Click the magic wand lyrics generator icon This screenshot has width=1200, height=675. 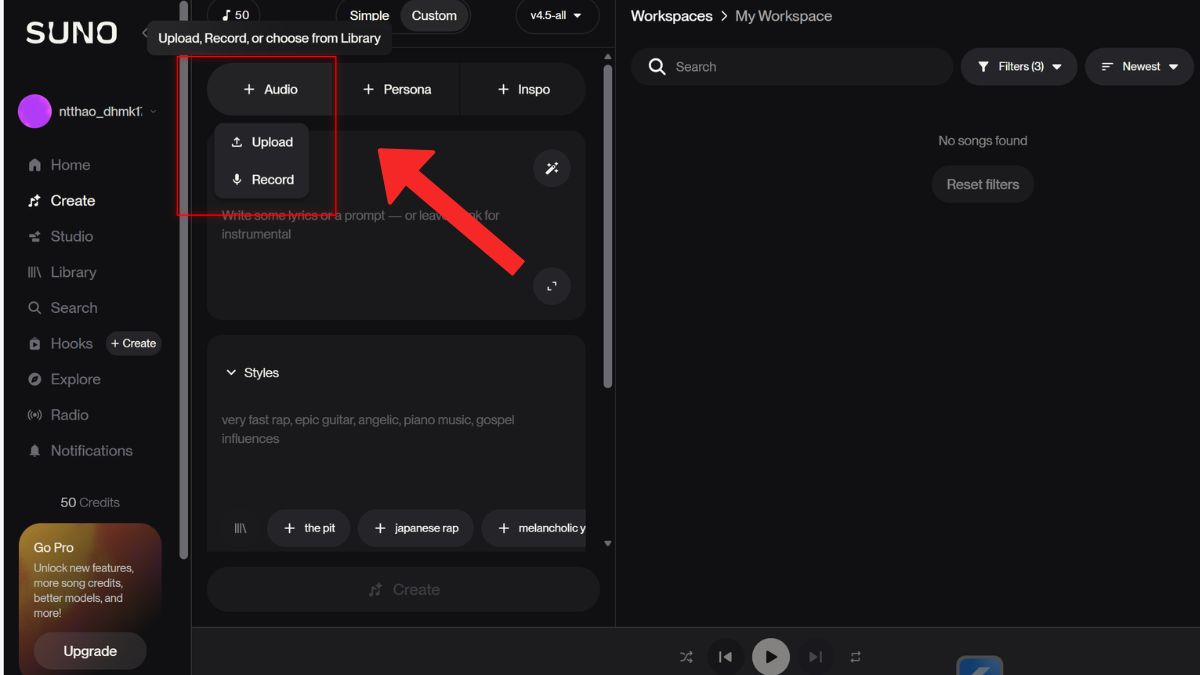[551, 168]
